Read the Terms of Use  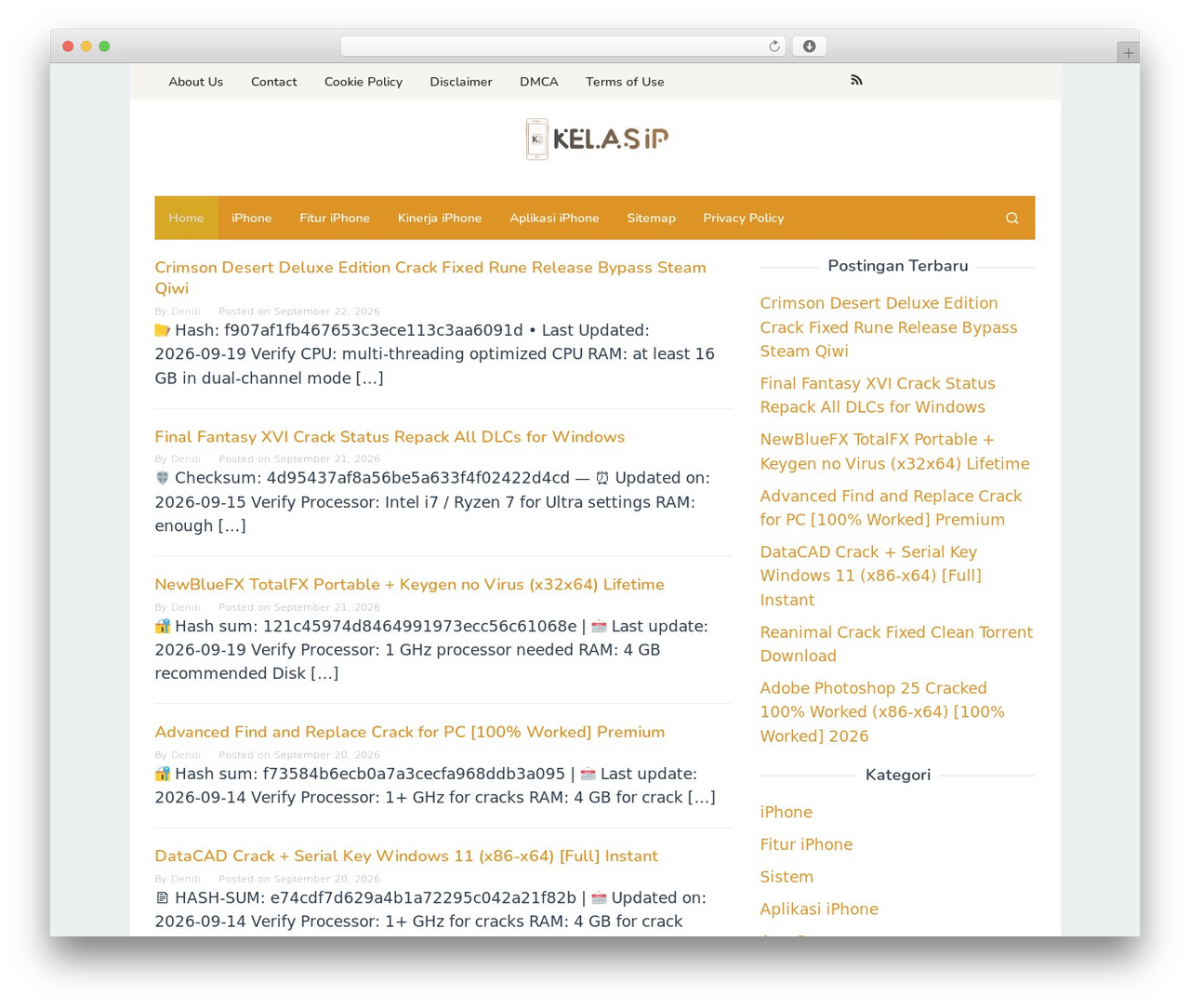tap(625, 82)
